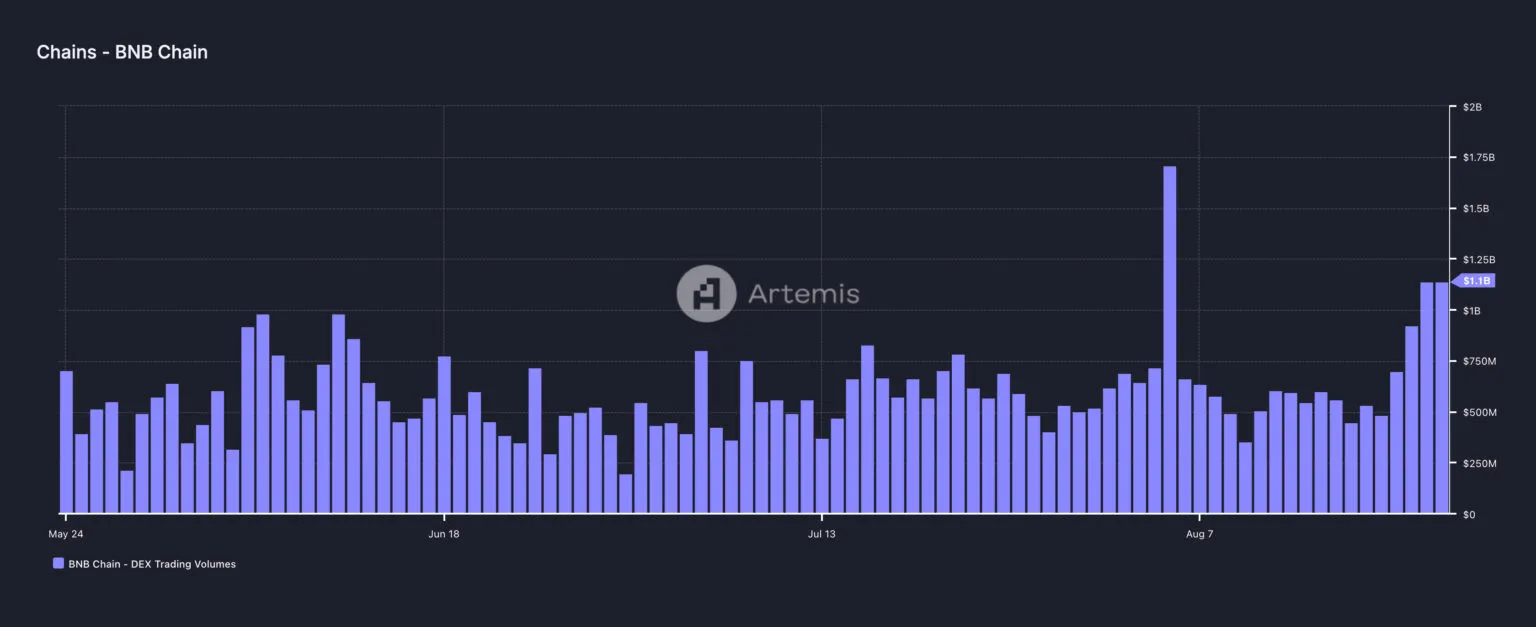Click the last bar on the chart
The height and width of the screenshot is (627, 1536).
tap(1440, 400)
